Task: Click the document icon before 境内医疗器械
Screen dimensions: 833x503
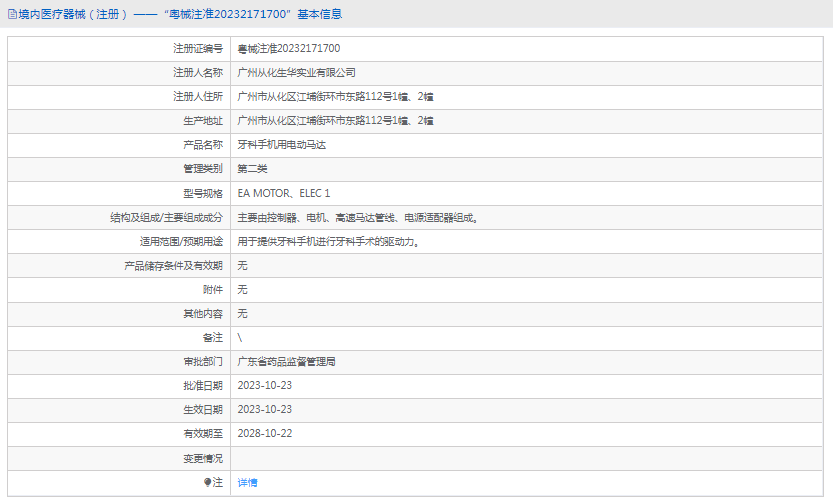Action: [12, 14]
